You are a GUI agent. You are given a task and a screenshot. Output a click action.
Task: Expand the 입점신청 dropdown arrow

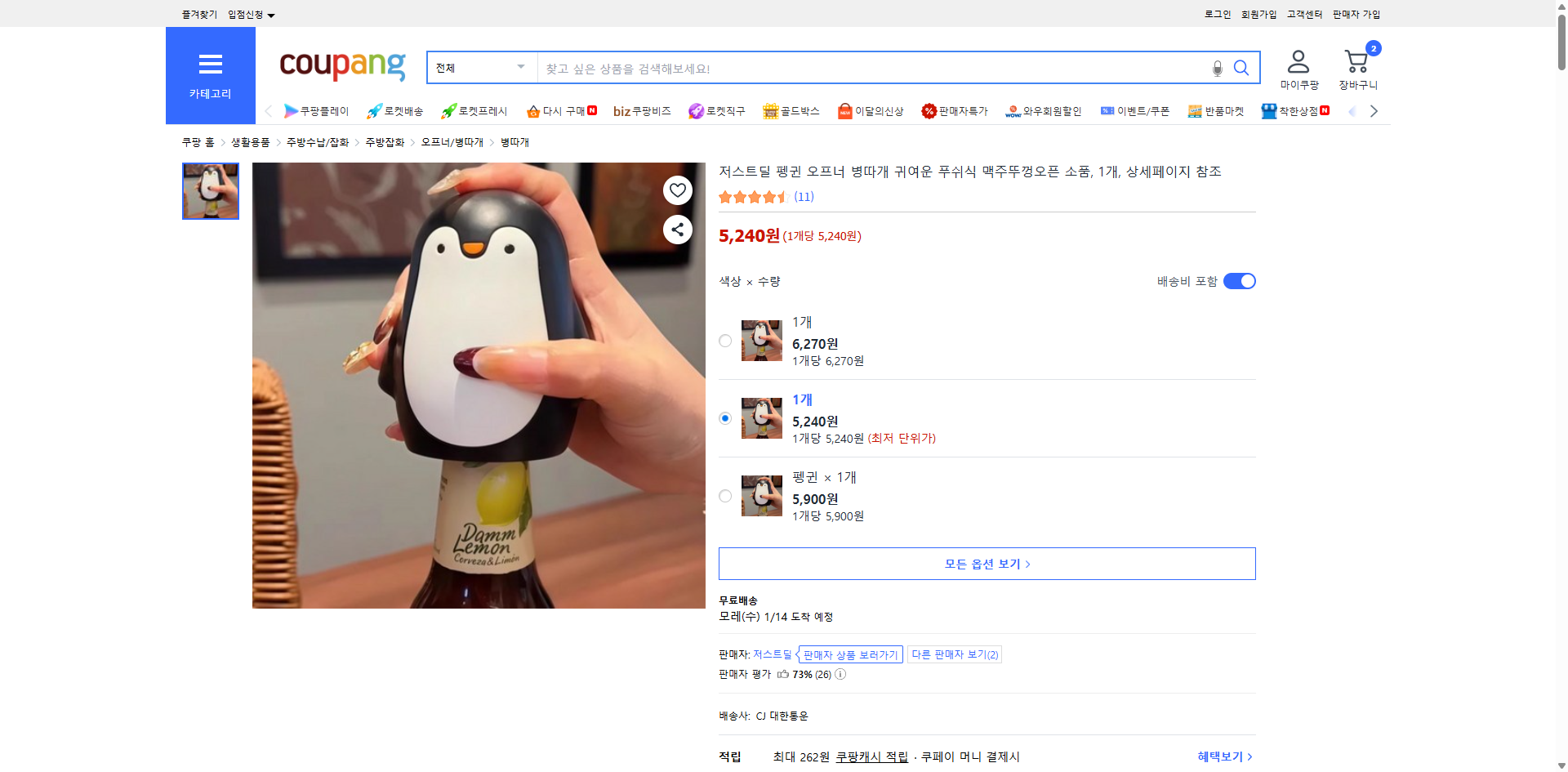tap(272, 14)
